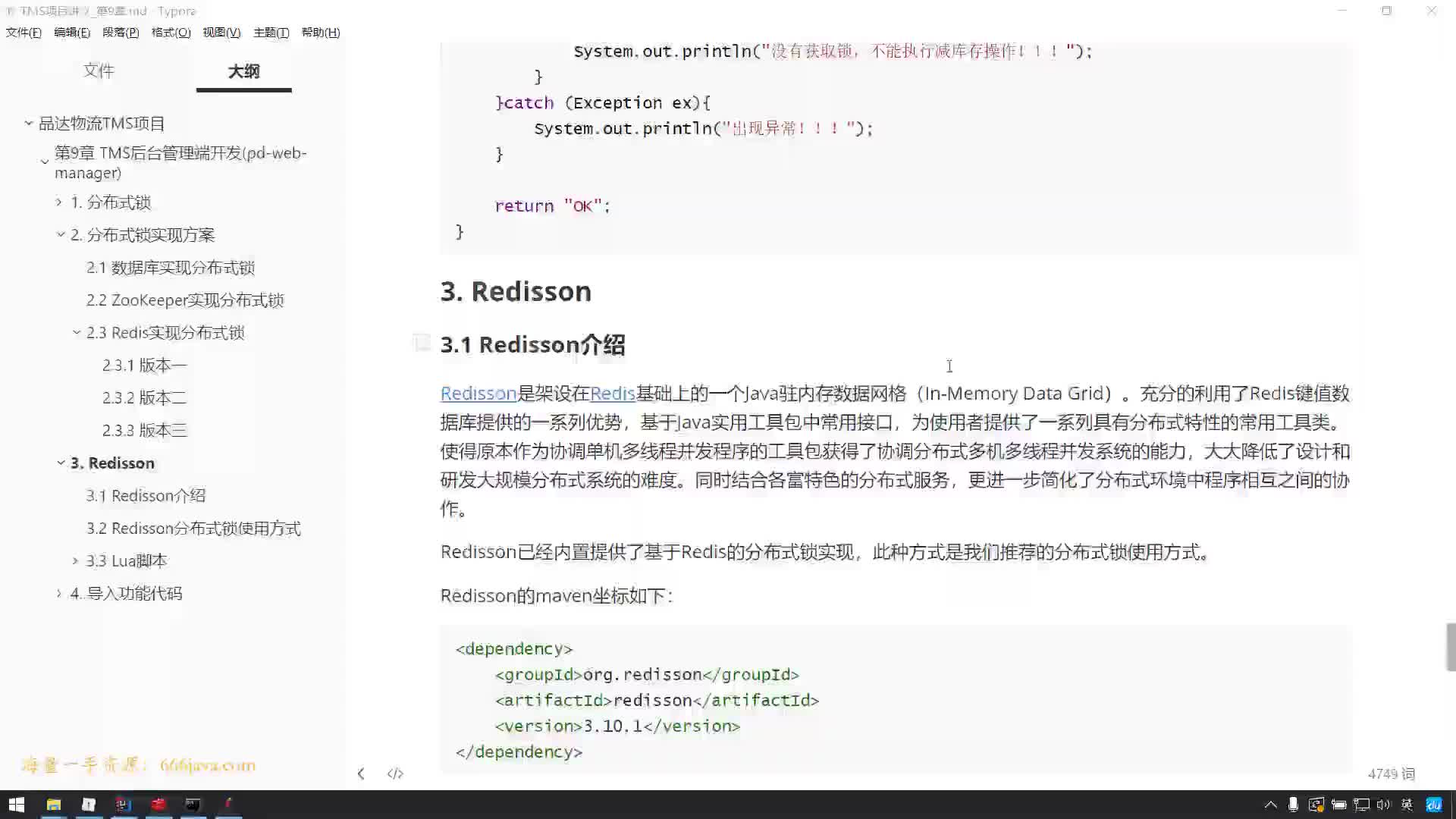Viewport: 1456px width, 819px height.
Task: Open the 编辑 menu
Action: [72, 32]
